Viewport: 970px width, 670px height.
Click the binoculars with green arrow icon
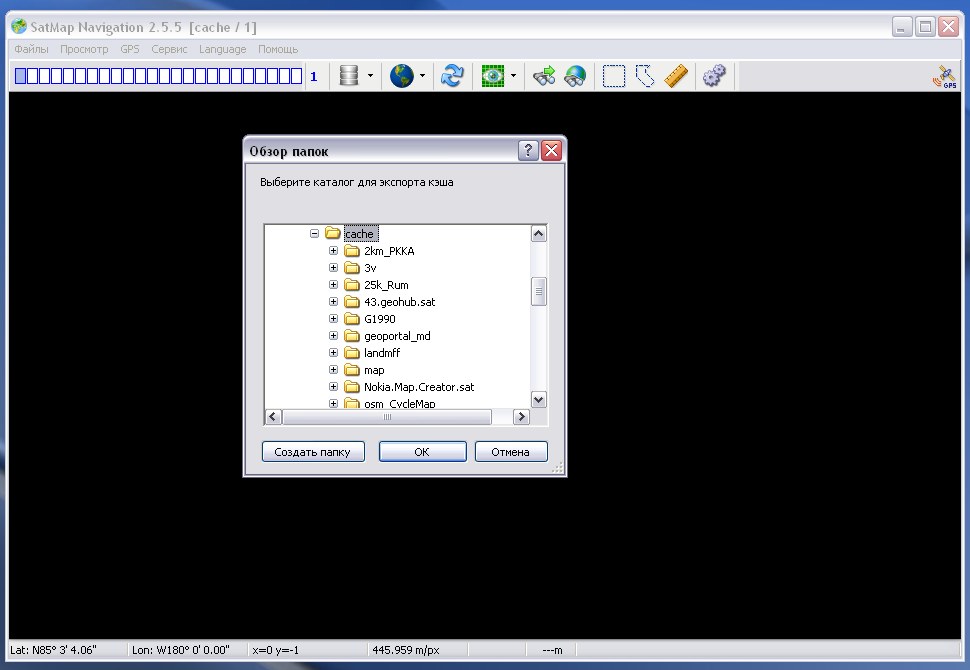[x=544, y=75]
